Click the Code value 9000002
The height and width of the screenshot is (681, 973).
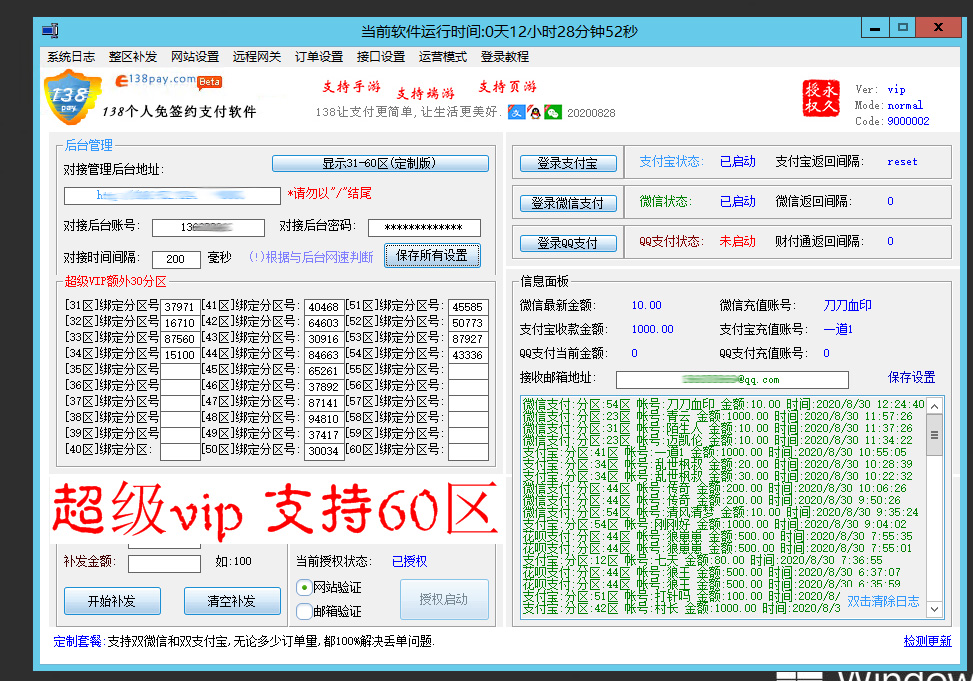click(908, 121)
